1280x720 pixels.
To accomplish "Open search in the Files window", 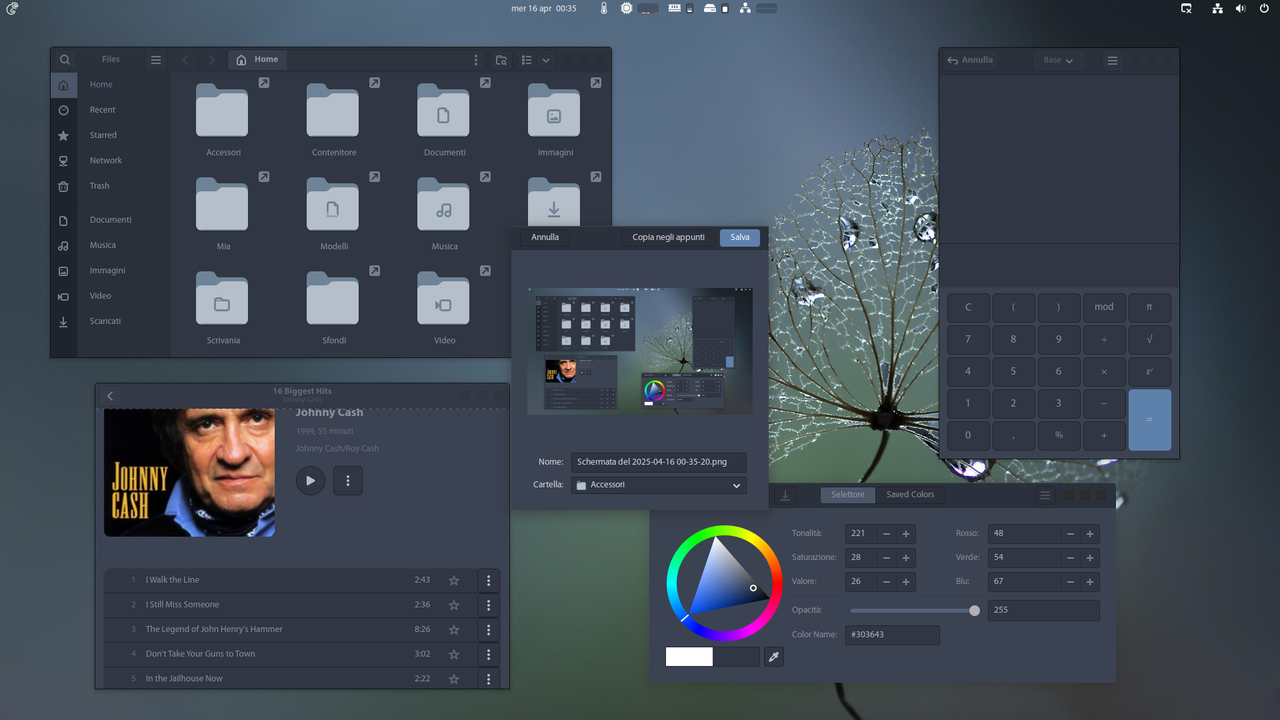I will (64, 59).
